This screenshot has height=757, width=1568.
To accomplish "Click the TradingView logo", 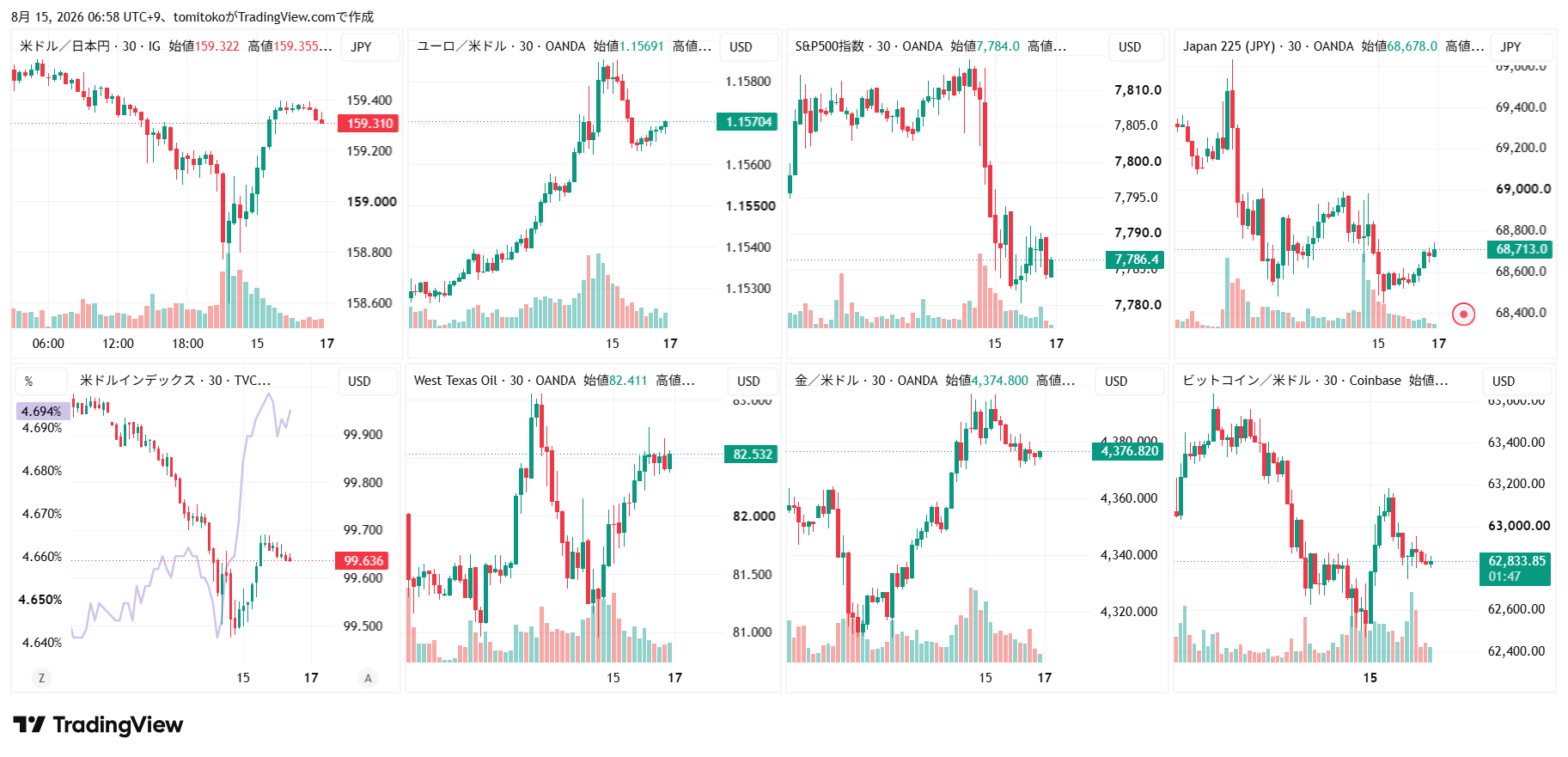I will point(98,725).
